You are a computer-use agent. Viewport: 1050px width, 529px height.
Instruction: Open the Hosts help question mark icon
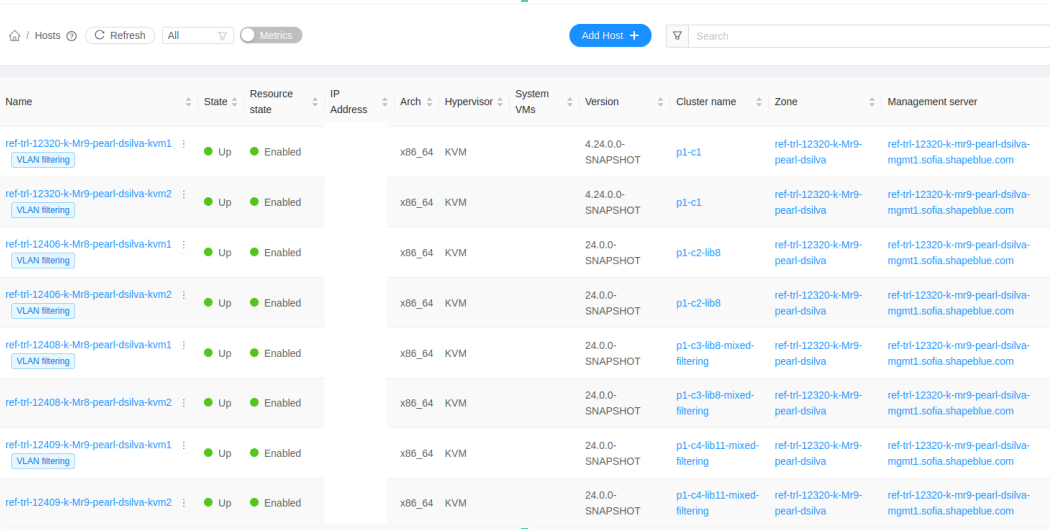pyautogui.click(x=72, y=36)
